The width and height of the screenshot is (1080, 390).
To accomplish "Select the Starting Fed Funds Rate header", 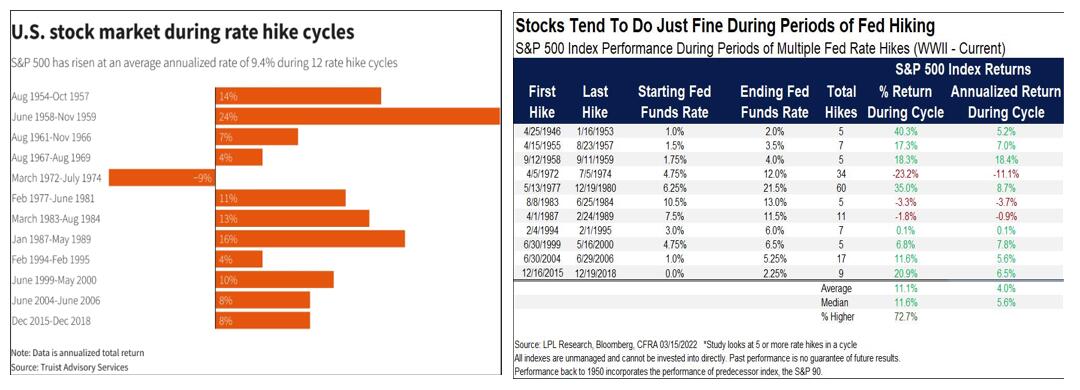I will [x=674, y=101].
